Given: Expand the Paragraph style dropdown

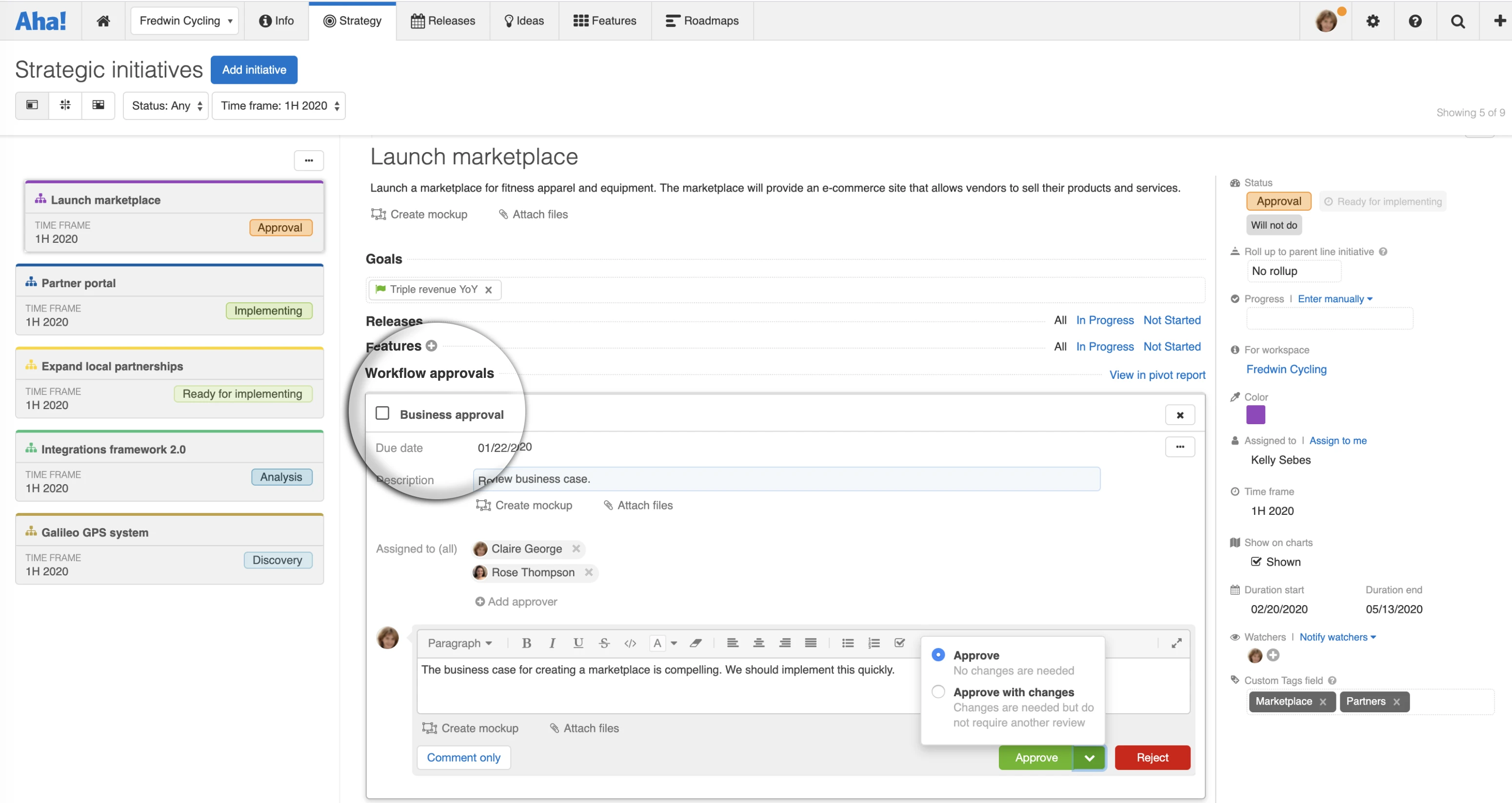Looking at the screenshot, I should 459,644.
